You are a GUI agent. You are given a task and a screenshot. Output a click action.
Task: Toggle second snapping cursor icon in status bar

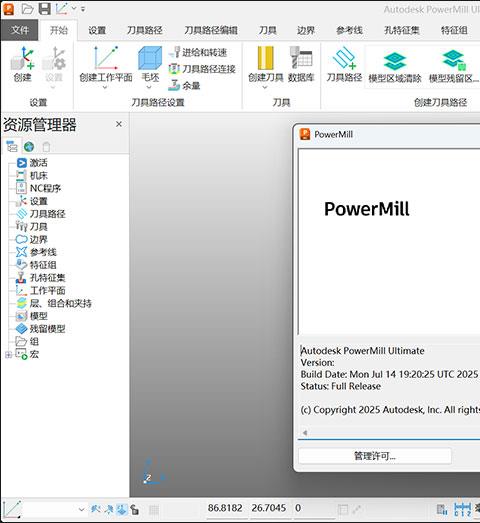coord(109,509)
